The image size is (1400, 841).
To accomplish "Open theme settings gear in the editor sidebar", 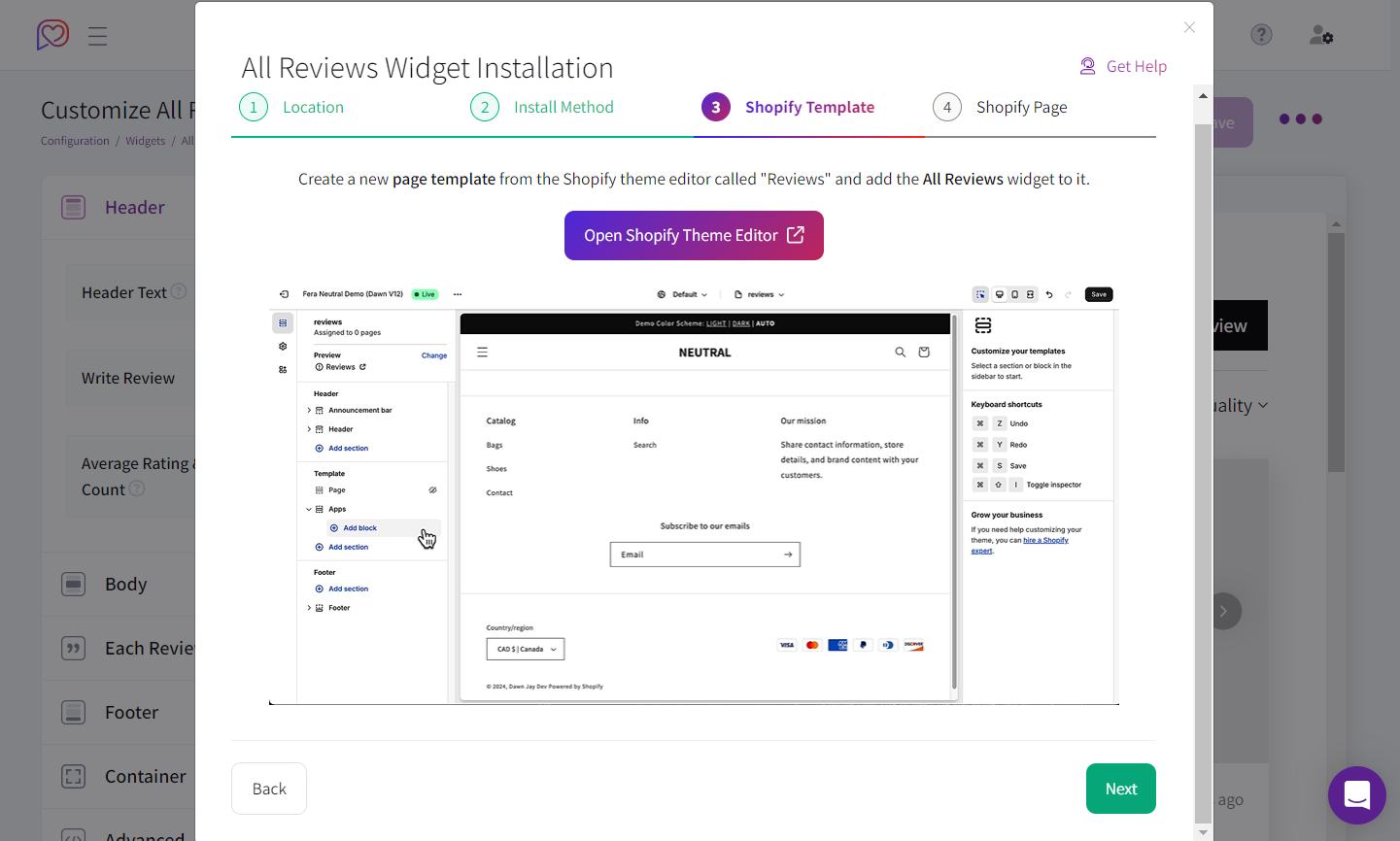I will tap(282, 346).
